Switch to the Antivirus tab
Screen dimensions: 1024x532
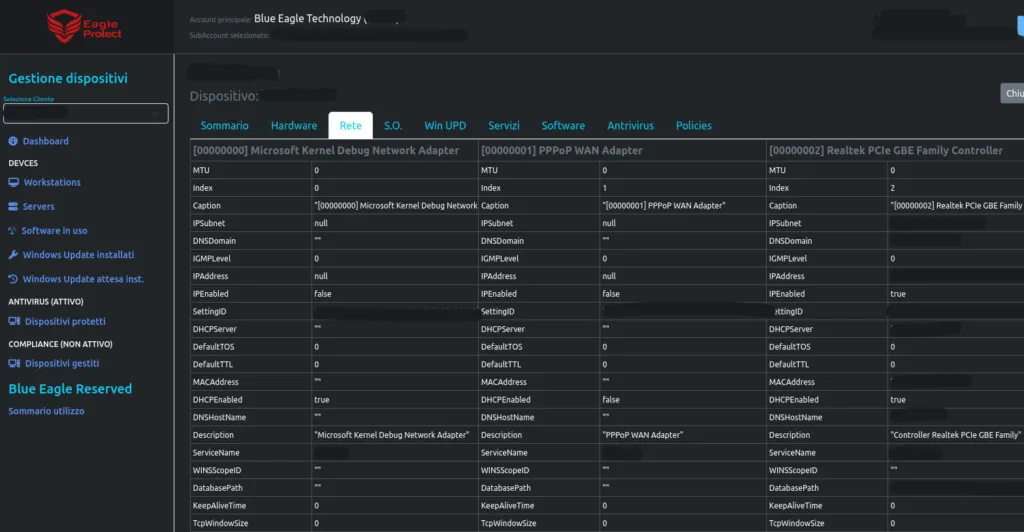630,125
